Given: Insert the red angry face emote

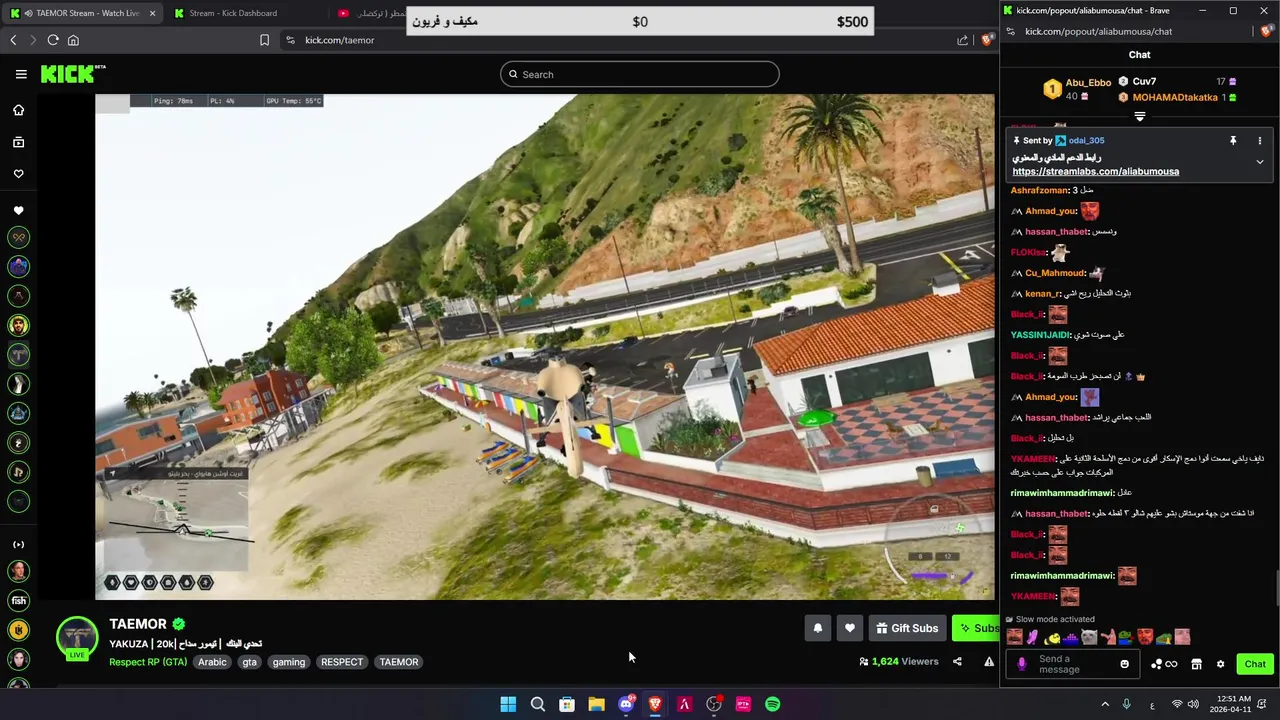Looking at the screenshot, I should point(1145,637).
